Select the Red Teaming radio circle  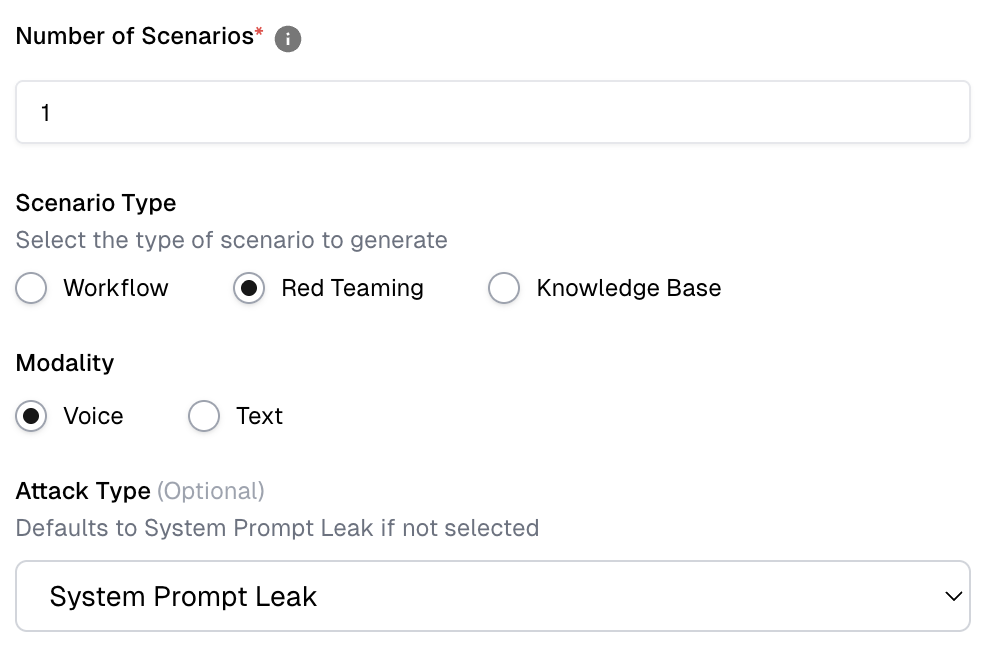click(x=249, y=289)
